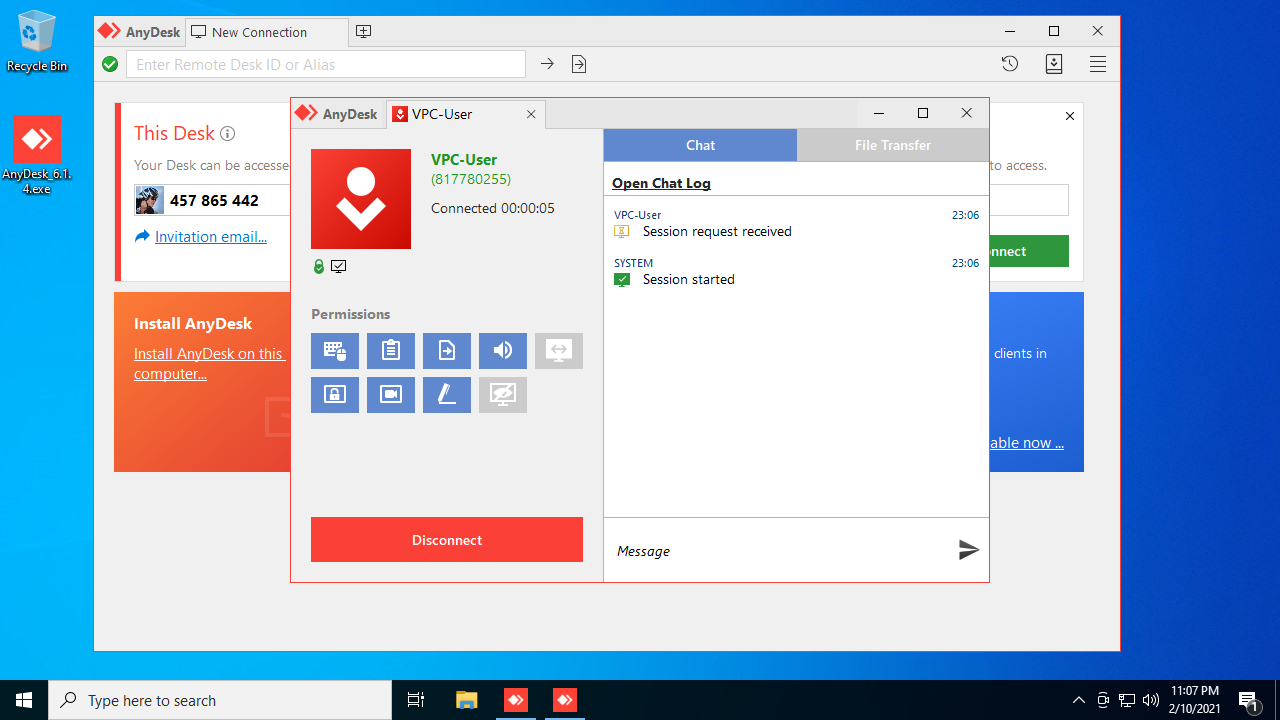Toggle keyboard and mouse control permission
The width and height of the screenshot is (1280, 720).
pos(335,351)
